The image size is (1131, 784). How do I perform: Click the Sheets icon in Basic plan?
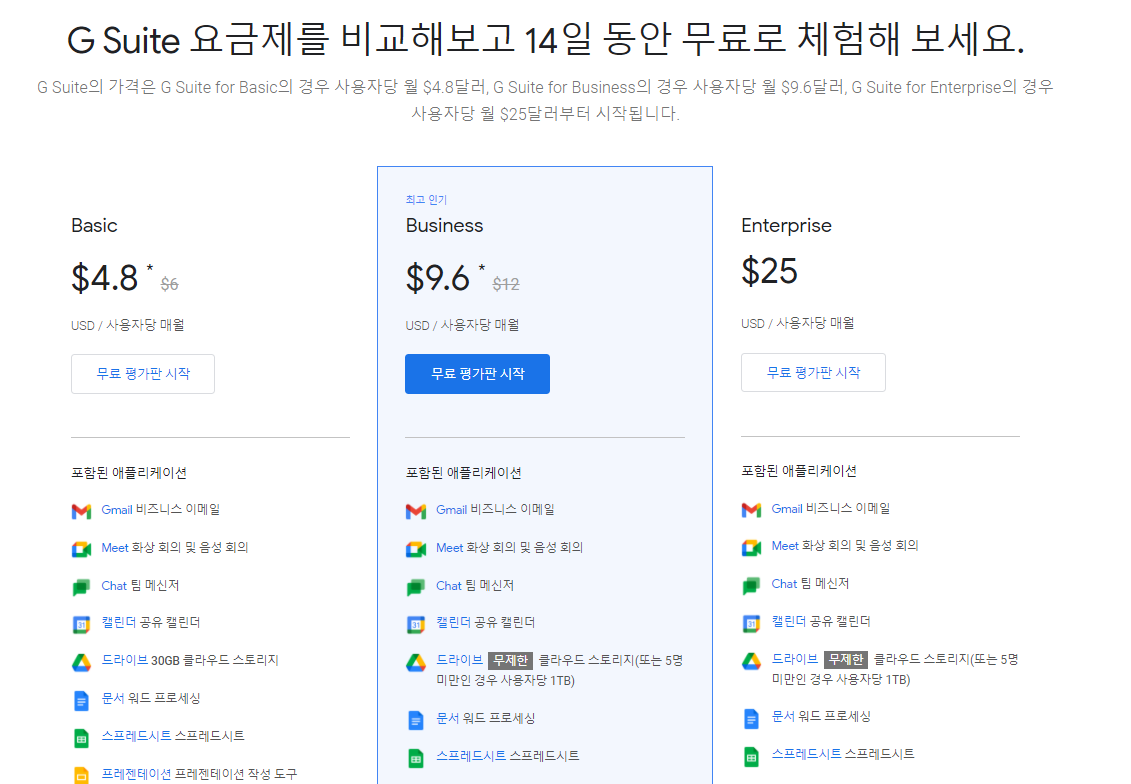click(x=82, y=739)
